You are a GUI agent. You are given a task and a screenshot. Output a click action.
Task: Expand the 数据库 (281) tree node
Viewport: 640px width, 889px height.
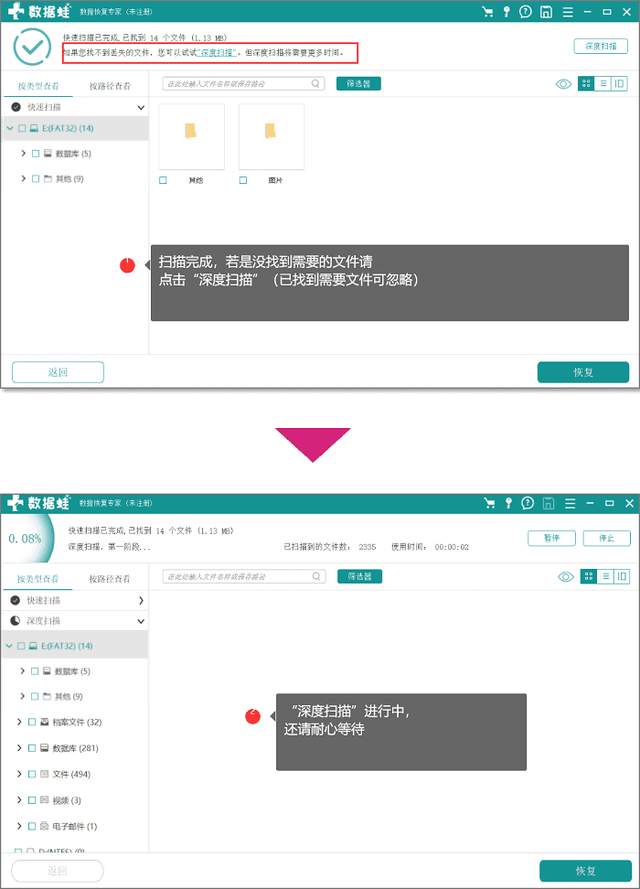coord(19,748)
